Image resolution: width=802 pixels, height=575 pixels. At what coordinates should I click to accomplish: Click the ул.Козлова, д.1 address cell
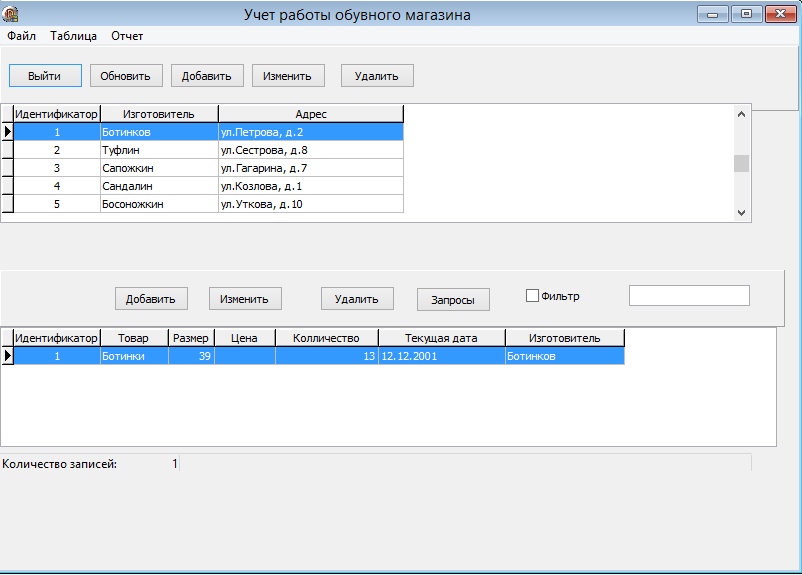[x=311, y=186]
